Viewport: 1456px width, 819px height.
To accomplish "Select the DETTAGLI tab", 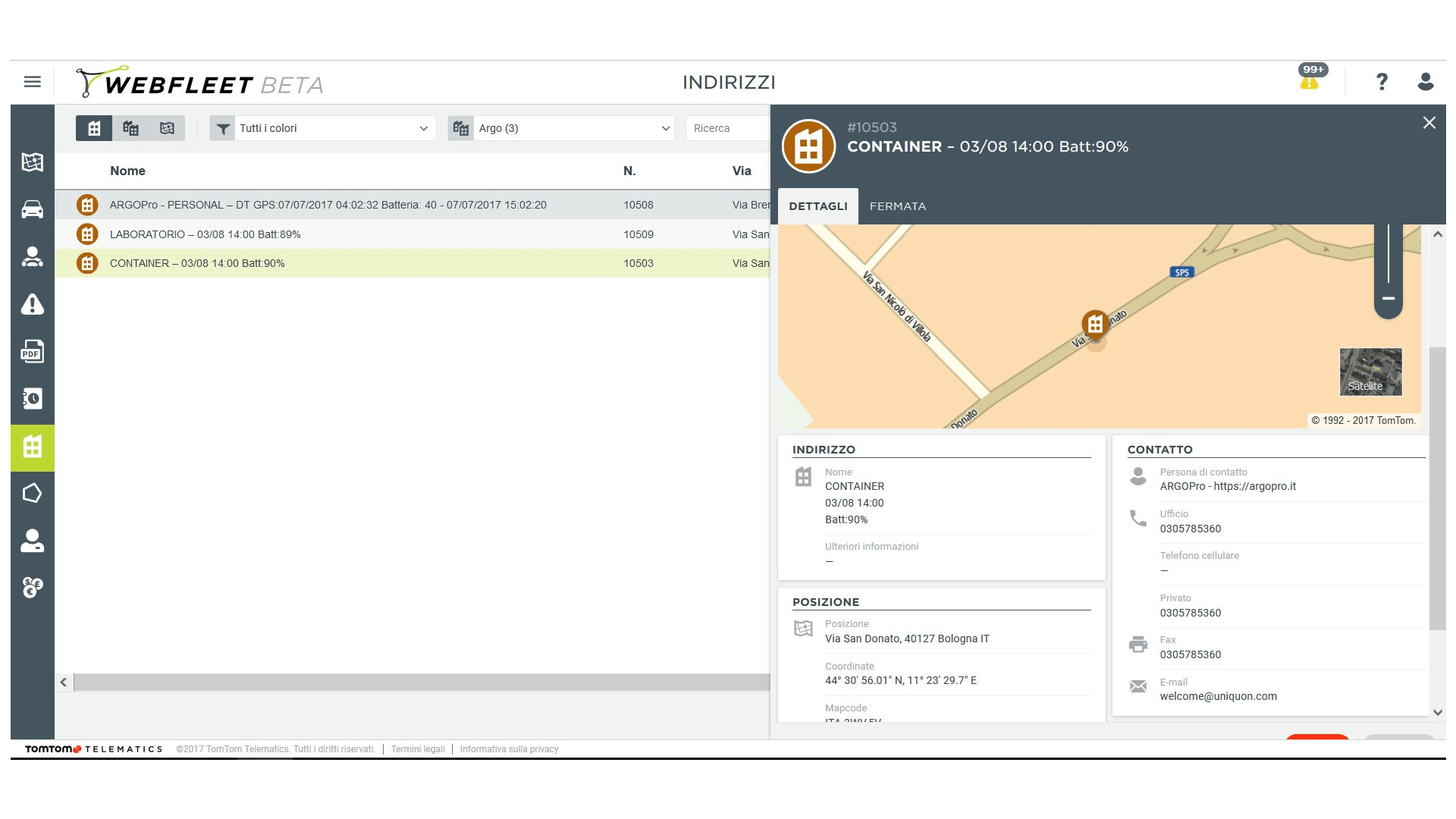I will pyautogui.click(x=817, y=206).
